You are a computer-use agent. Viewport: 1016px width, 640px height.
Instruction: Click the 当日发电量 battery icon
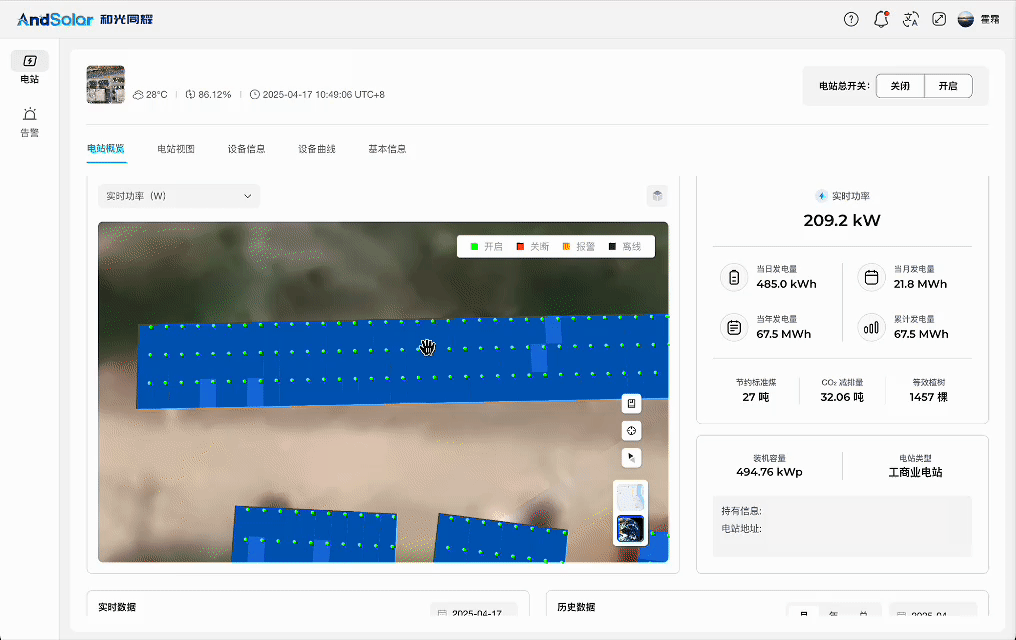733,277
